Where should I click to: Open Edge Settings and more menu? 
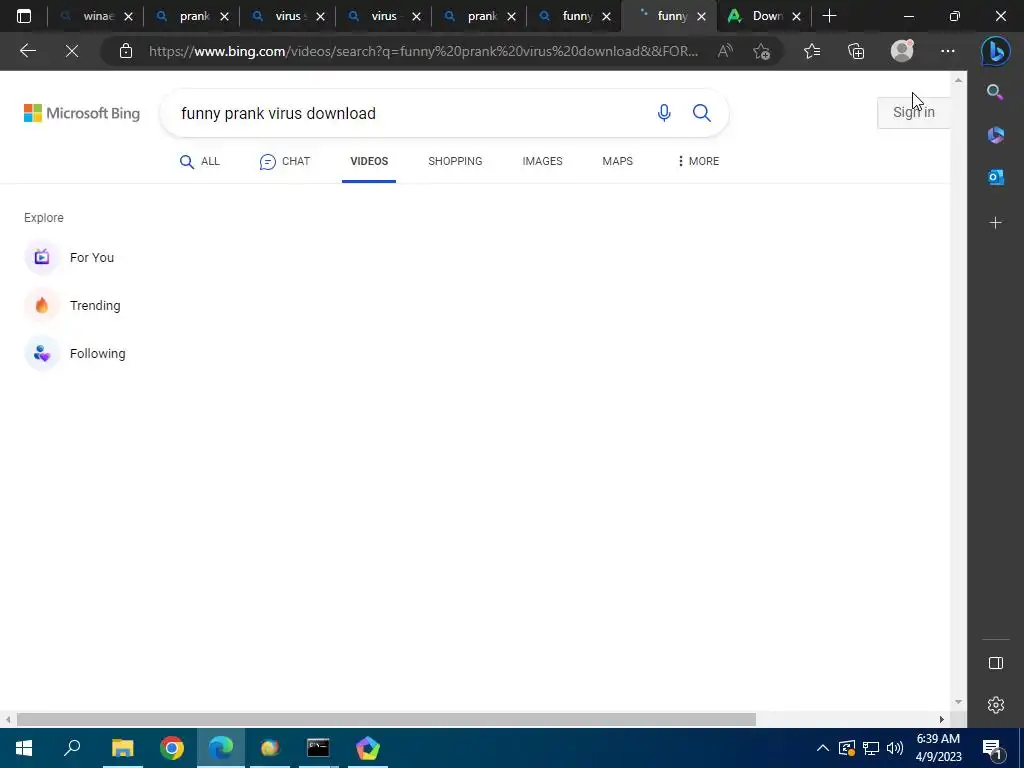(x=948, y=51)
